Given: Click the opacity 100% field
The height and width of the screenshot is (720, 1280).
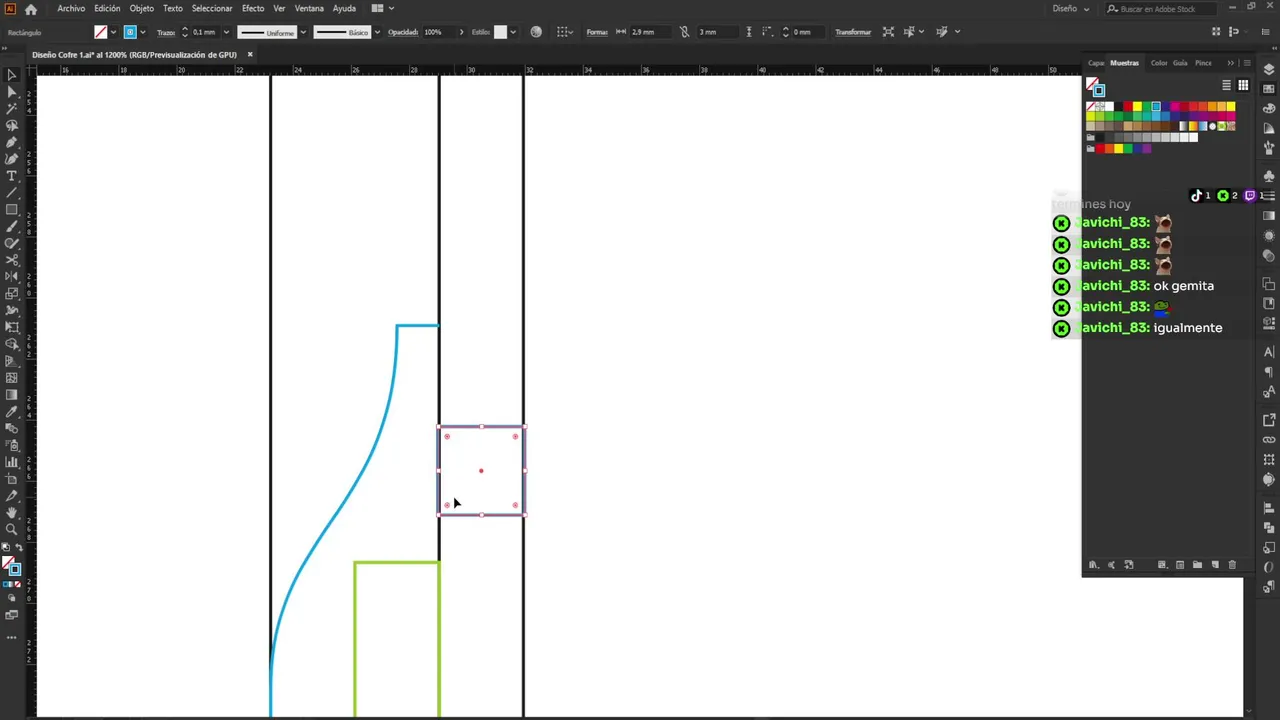Looking at the screenshot, I should (x=437, y=32).
